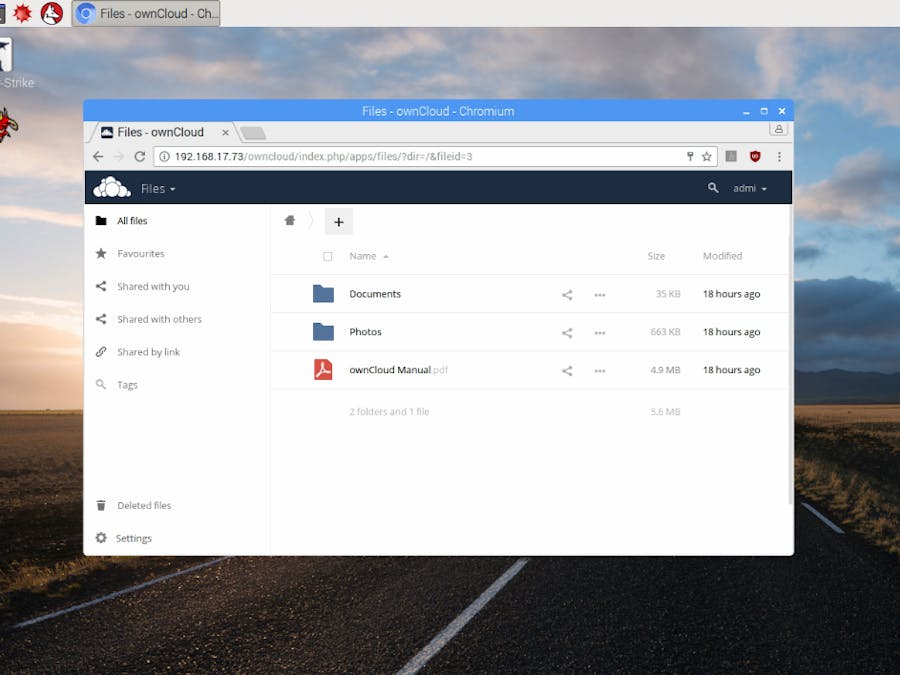This screenshot has height=675, width=900.
Task: Open the red creature desktop icon
Action: coord(7,125)
